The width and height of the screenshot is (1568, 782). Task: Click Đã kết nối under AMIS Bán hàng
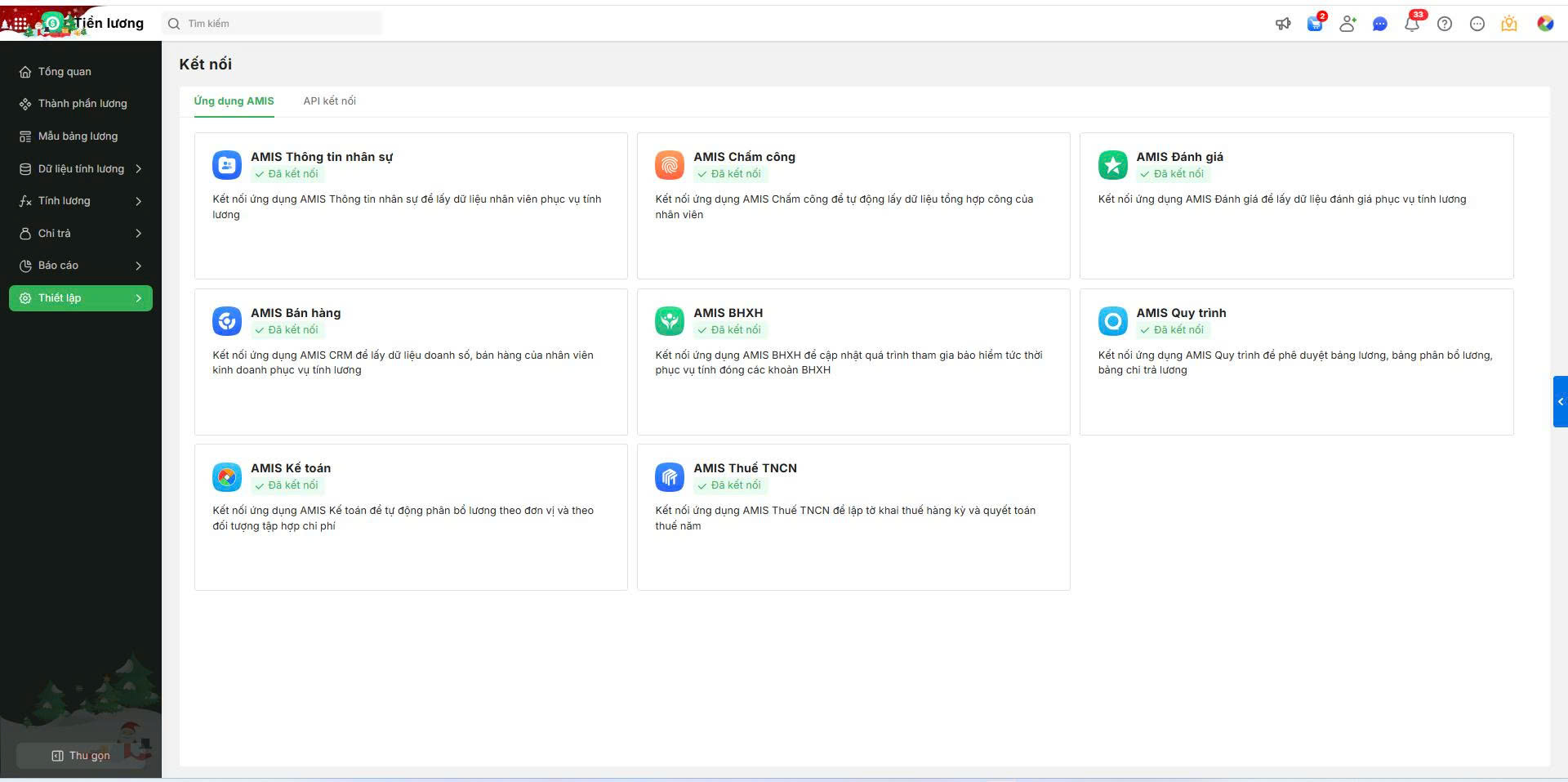[x=287, y=330]
